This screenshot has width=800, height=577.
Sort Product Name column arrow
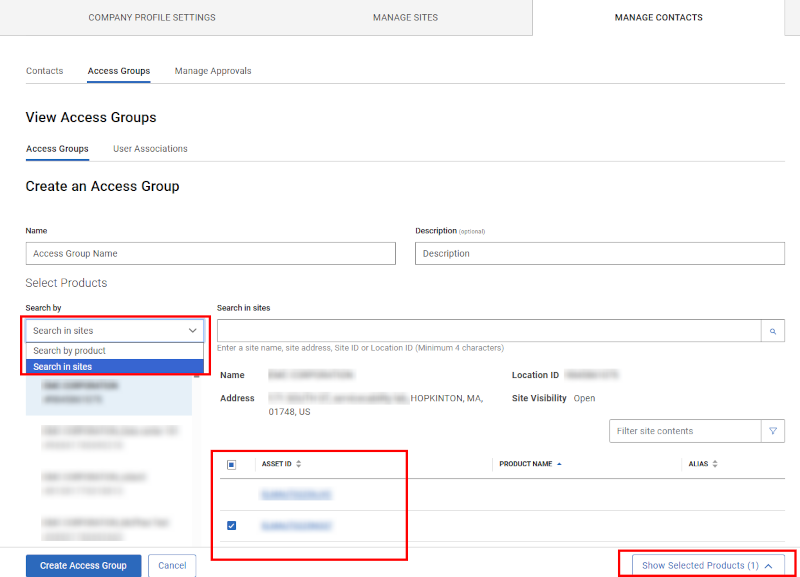pyautogui.click(x=558, y=464)
